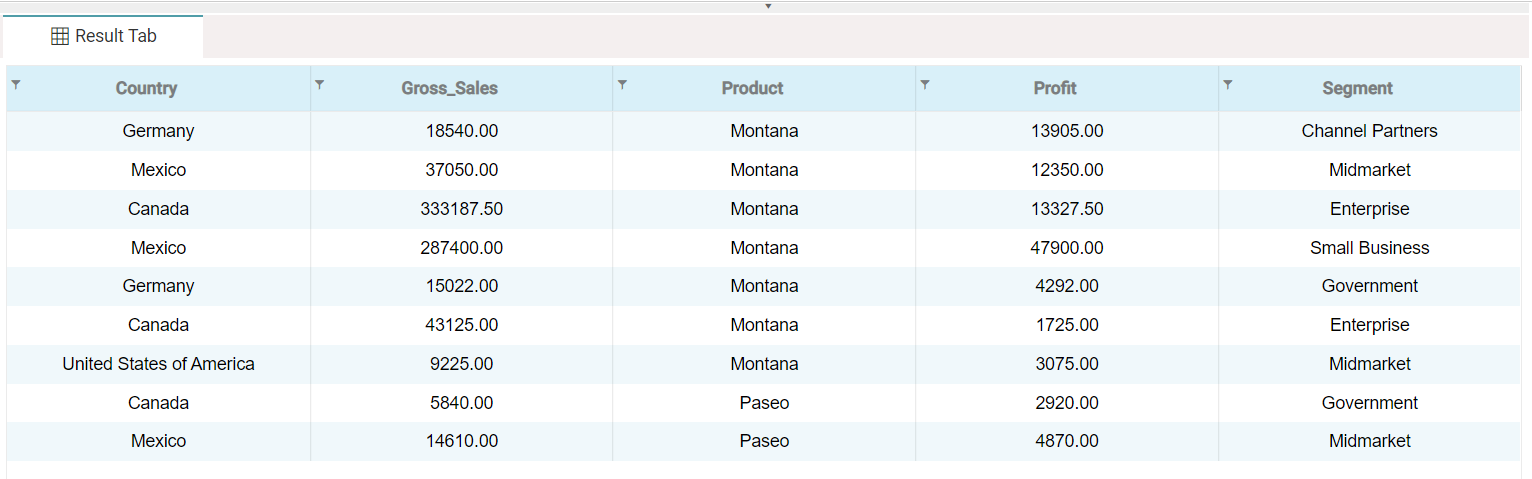Click the 47900.00 profit cell
Image resolution: width=1532 pixels, height=479 pixels.
[1067, 248]
